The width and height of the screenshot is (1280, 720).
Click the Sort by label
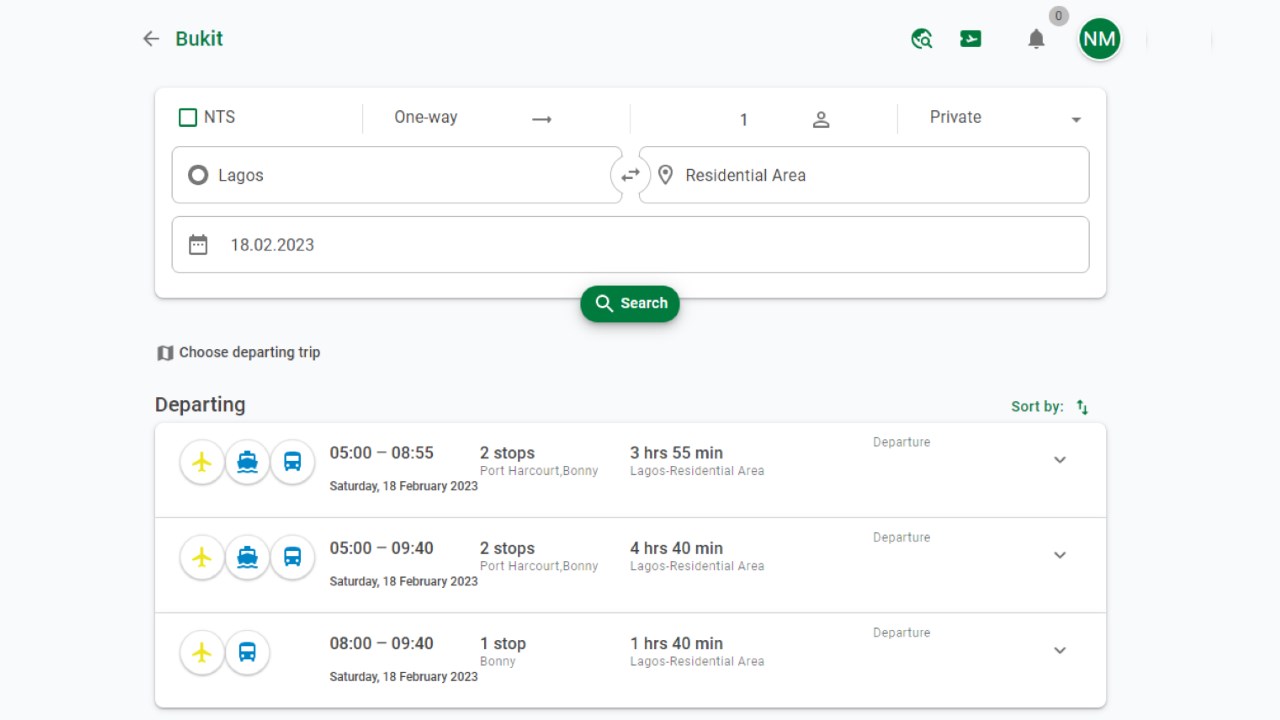point(1037,407)
